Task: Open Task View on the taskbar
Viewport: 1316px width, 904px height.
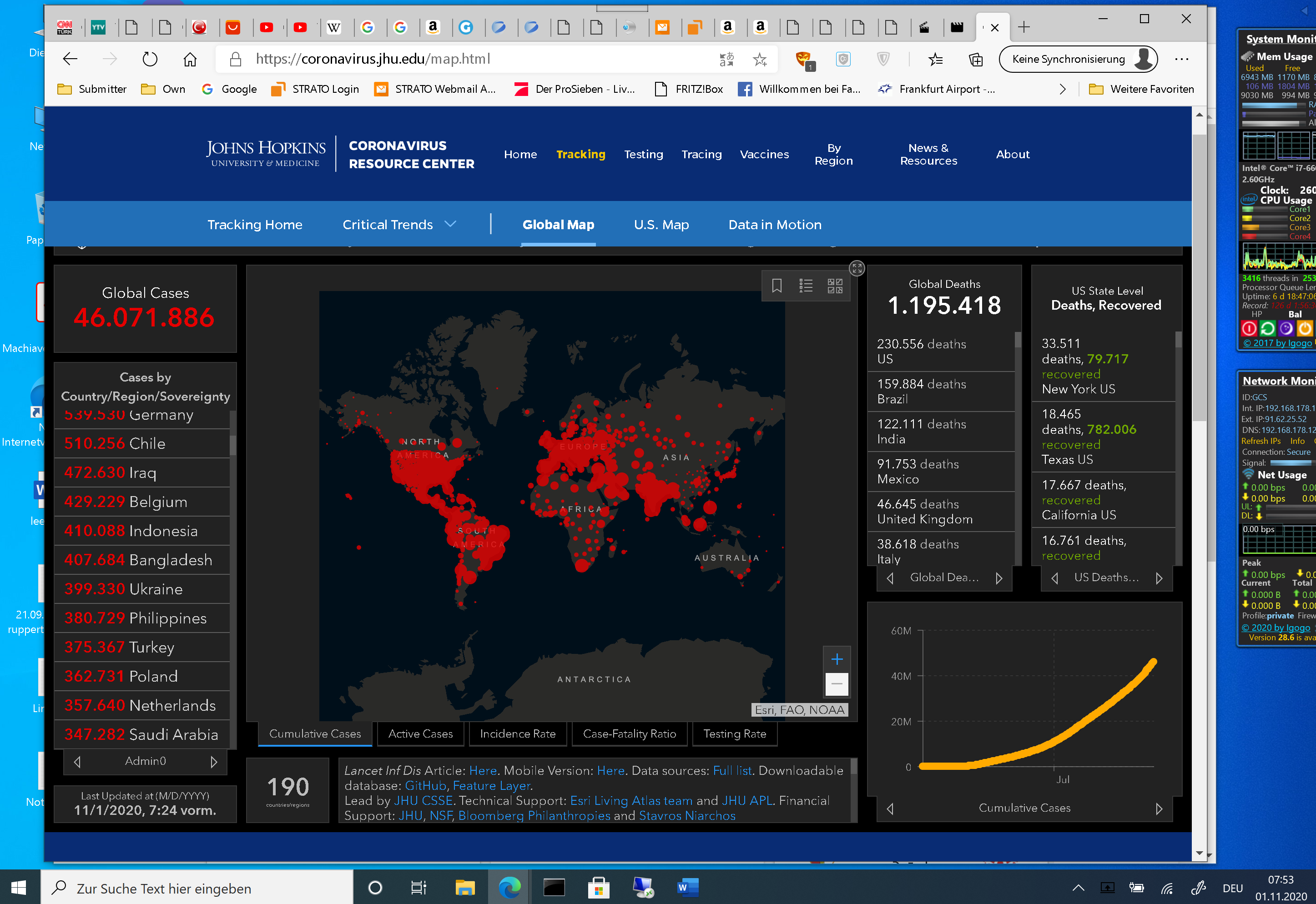Action: (418, 888)
